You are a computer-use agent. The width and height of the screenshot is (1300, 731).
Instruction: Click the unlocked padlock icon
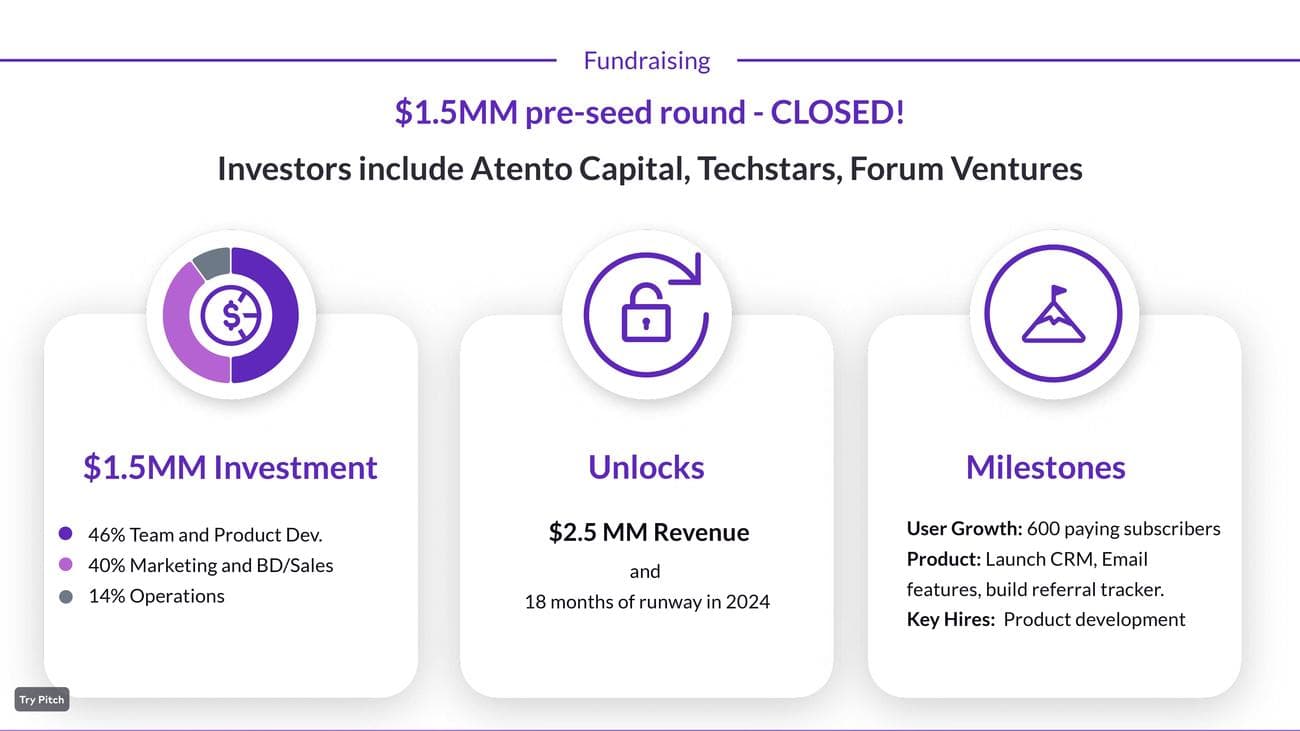646,314
